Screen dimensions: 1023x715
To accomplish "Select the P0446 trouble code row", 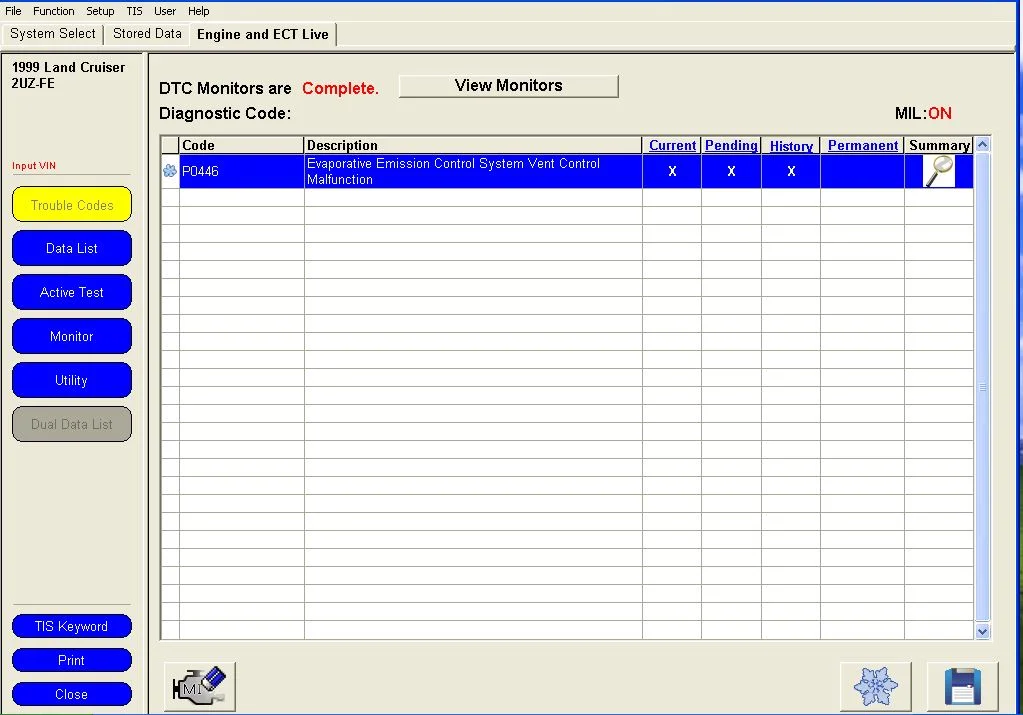I will 567,172.
